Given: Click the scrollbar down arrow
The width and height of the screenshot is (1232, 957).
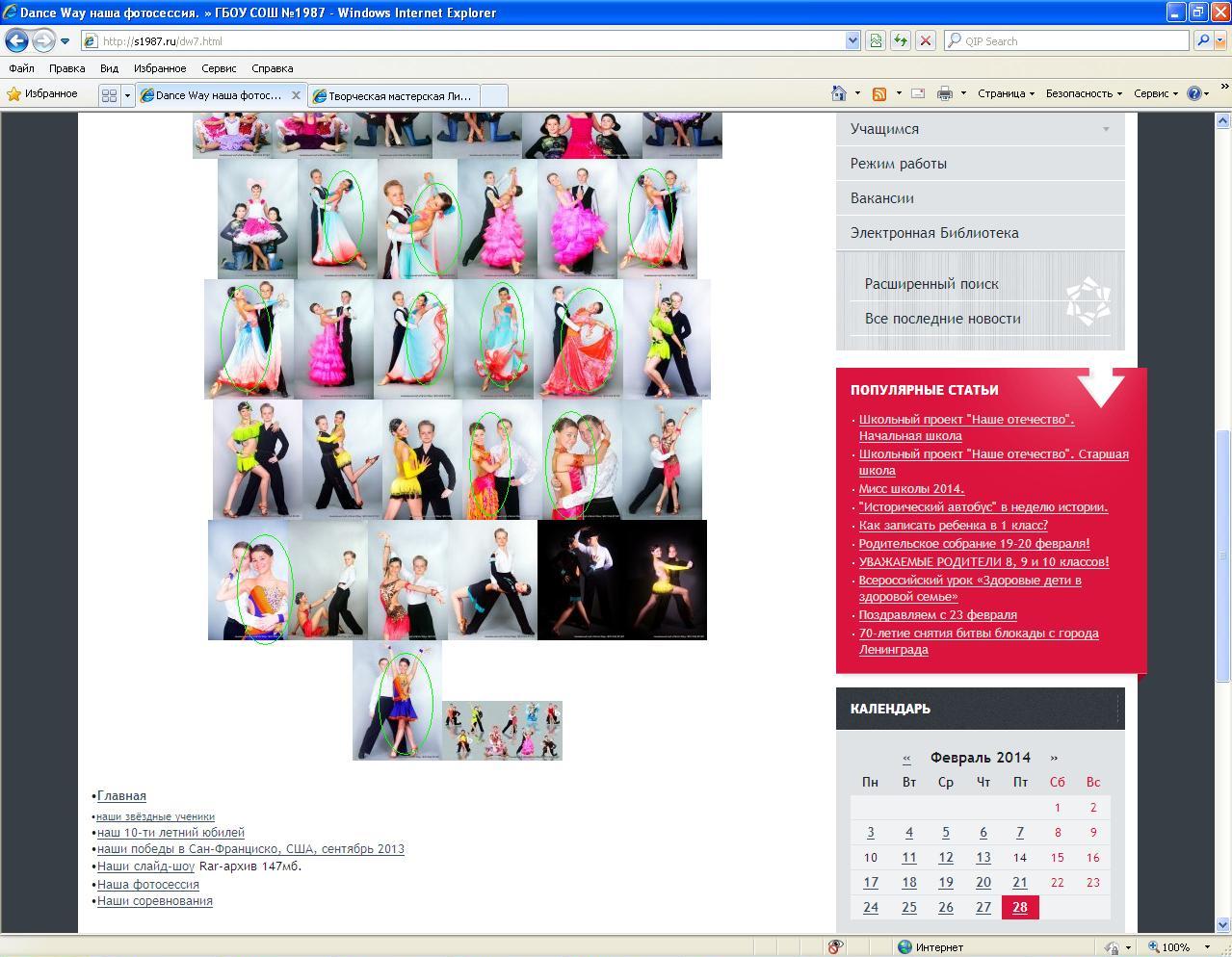Looking at the screenshot, I should click(1222, 924).
